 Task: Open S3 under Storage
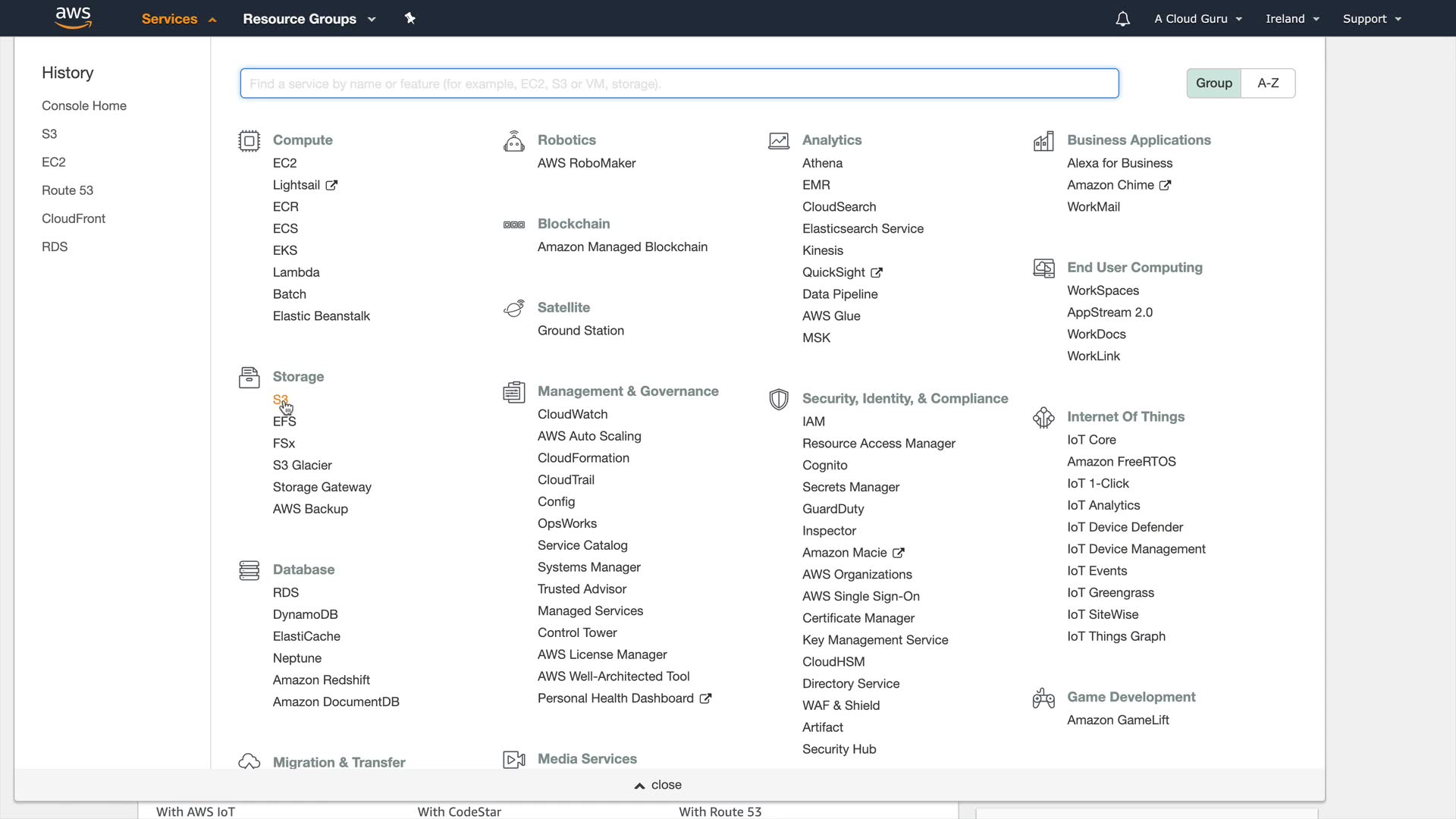(280, 400)
